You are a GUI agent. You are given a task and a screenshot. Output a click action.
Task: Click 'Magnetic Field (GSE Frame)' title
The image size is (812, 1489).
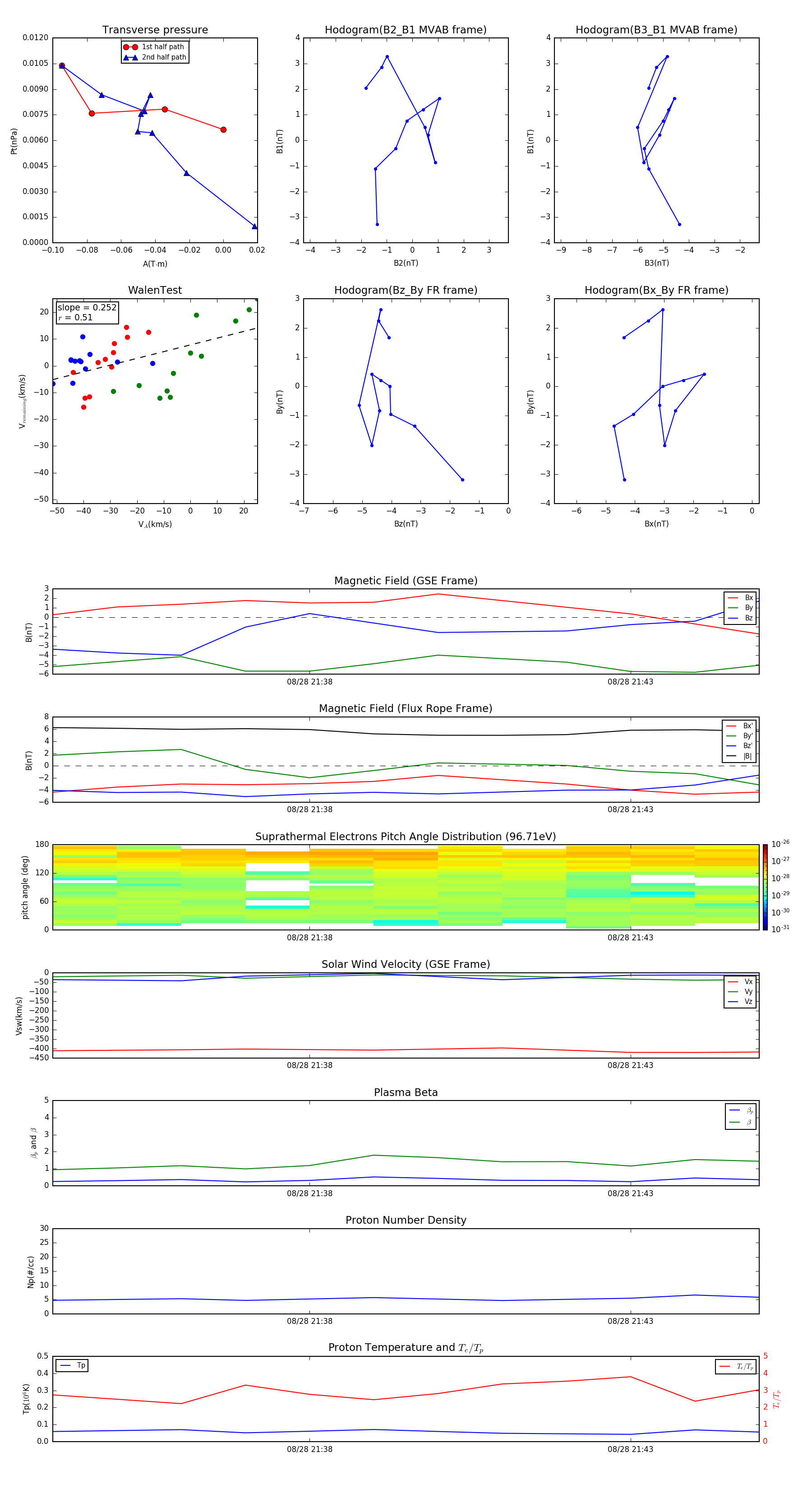[406, 581]
